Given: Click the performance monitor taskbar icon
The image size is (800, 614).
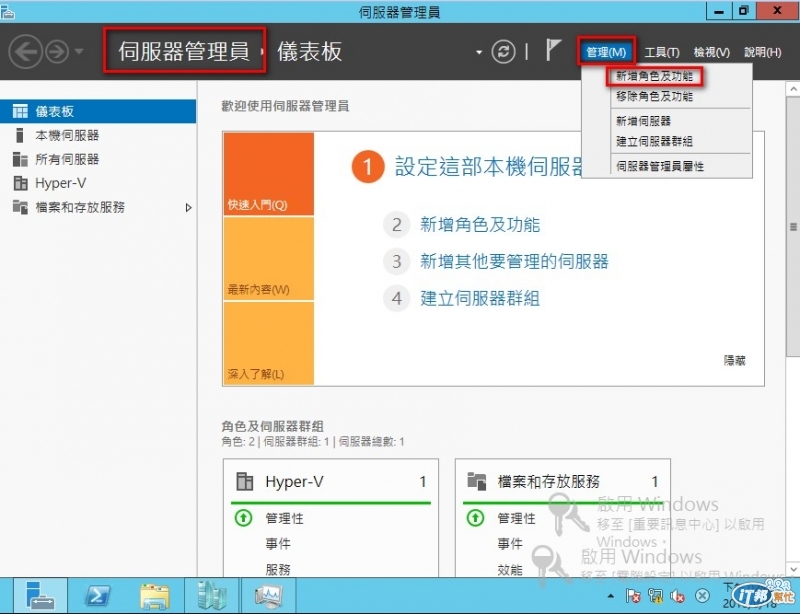Looking at the screenshot, I should pyautogui.click(x=268, y=596).
